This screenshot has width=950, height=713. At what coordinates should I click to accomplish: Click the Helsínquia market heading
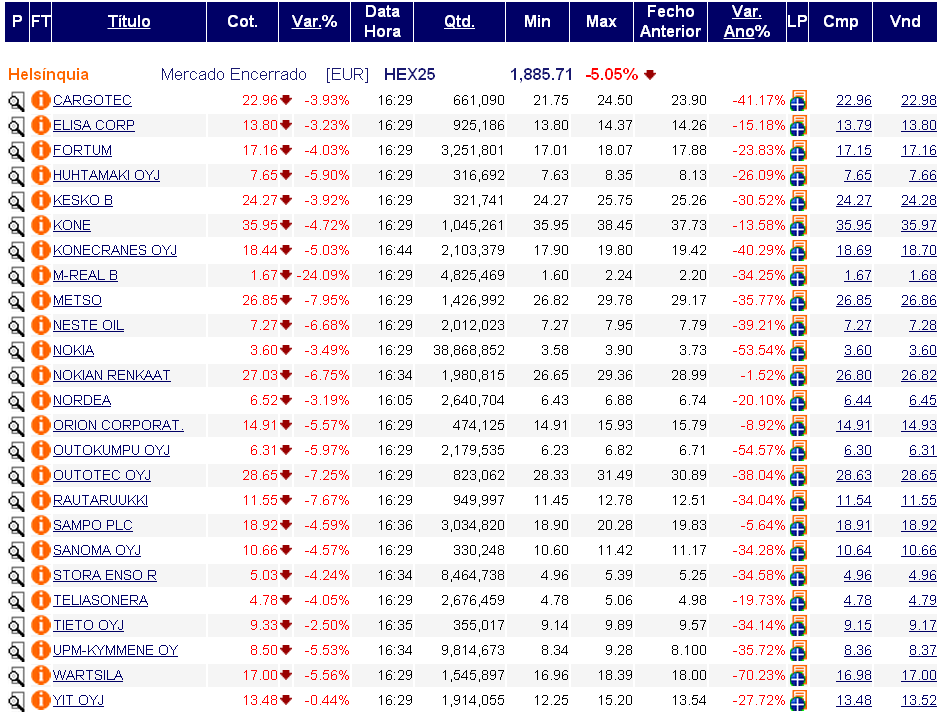48,75
